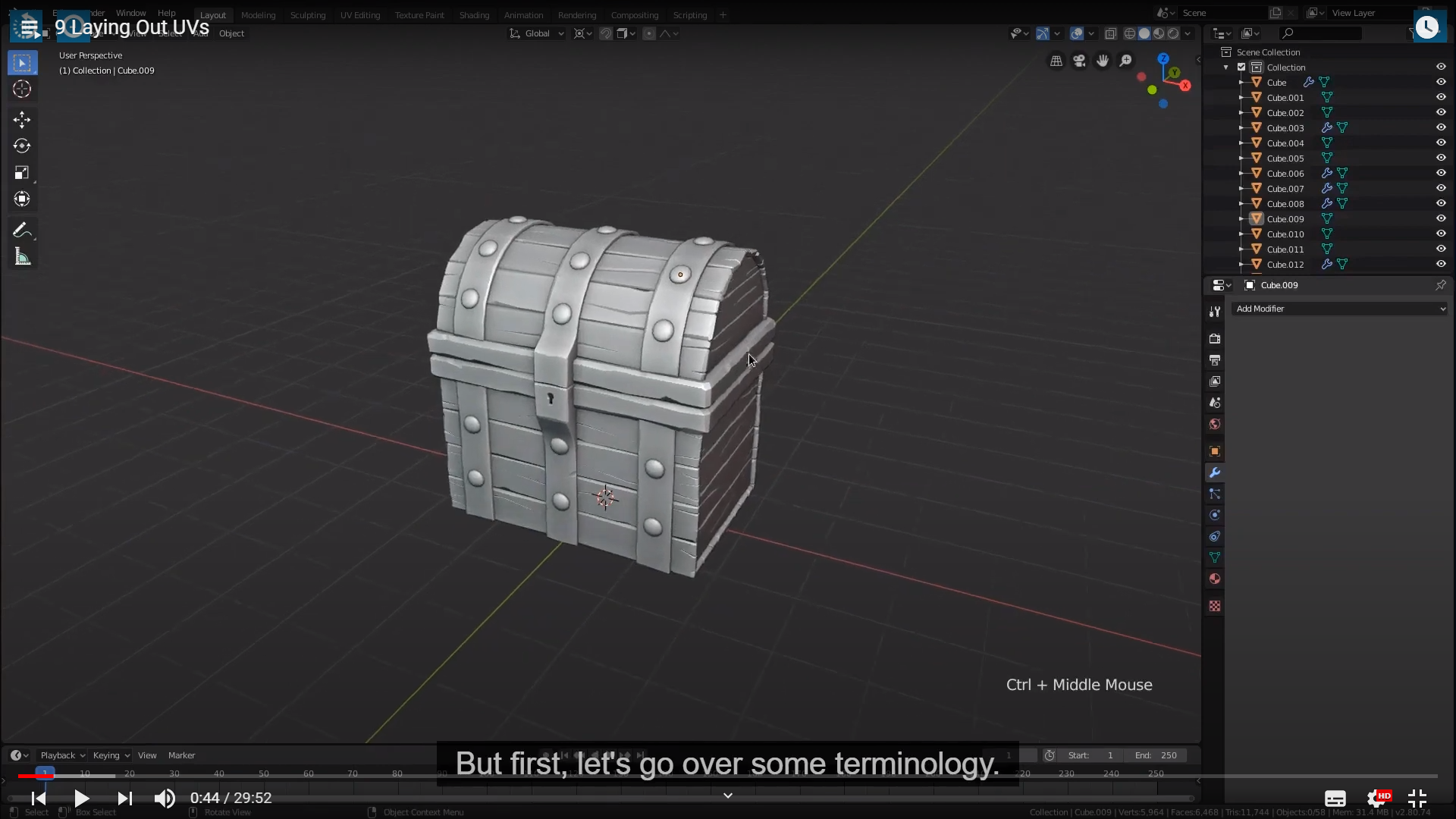Open the Add Modifier dropdown

1339,309
